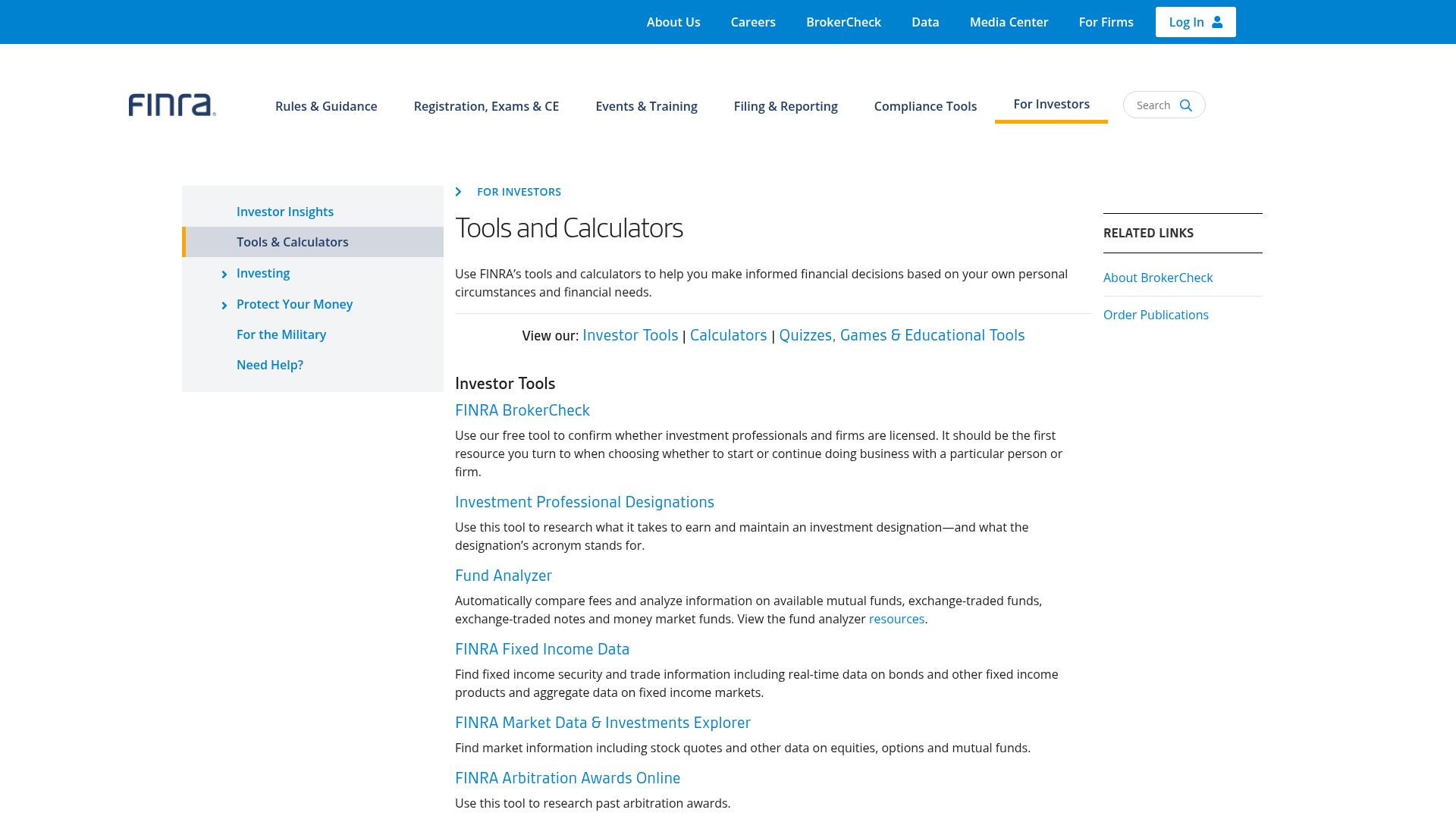Viewport: 1456px width, 819px height.
Task: Click the fund analyzer resources link
Action: pyautogui.click(x=896, y=619)
